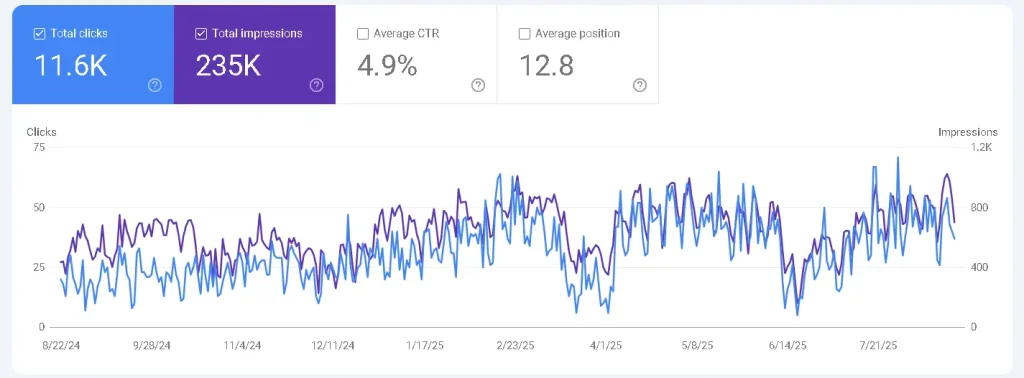Select the 11.6K total clicks value
This screenshot has height=378, width=1024.
pyautogui.click(x=71, y=66)
